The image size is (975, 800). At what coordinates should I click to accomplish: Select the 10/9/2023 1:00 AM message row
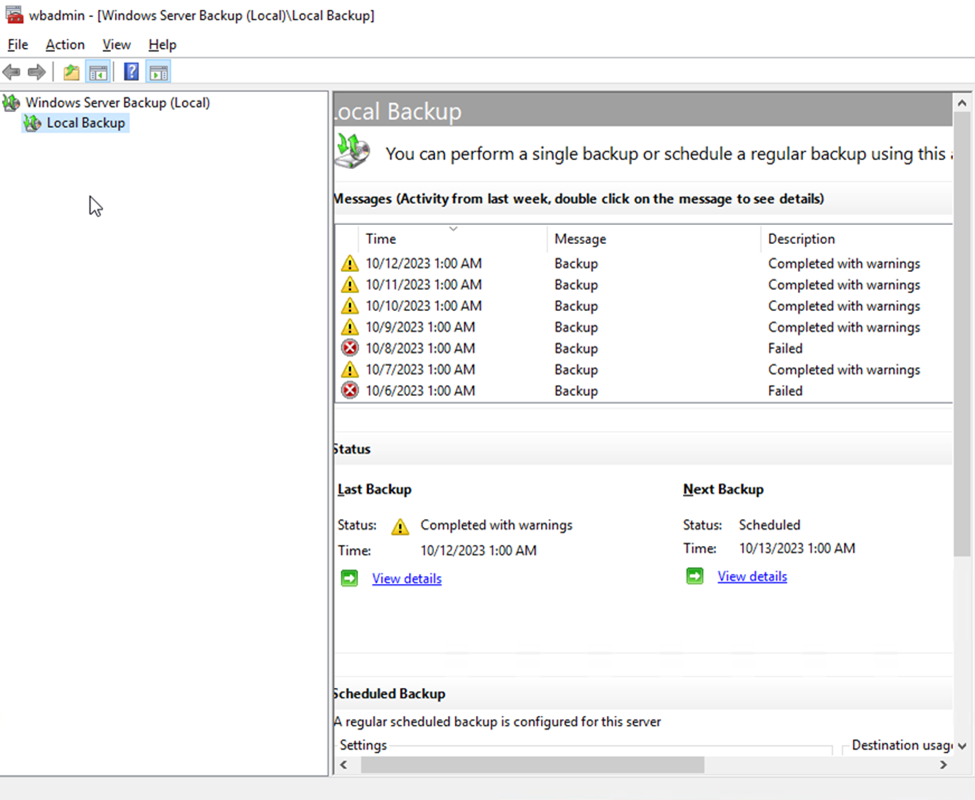coord(644,327)
